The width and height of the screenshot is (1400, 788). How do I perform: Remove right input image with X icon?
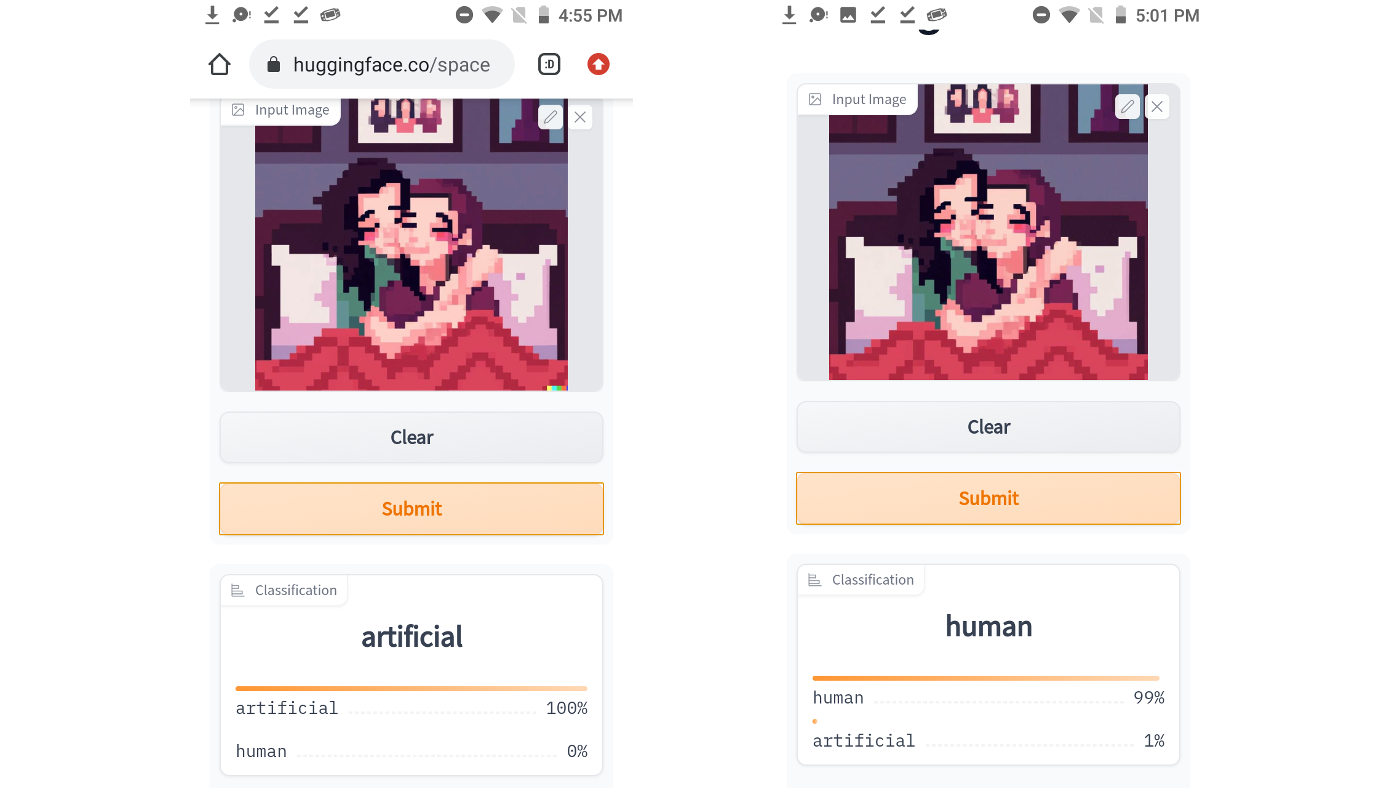1157,106
